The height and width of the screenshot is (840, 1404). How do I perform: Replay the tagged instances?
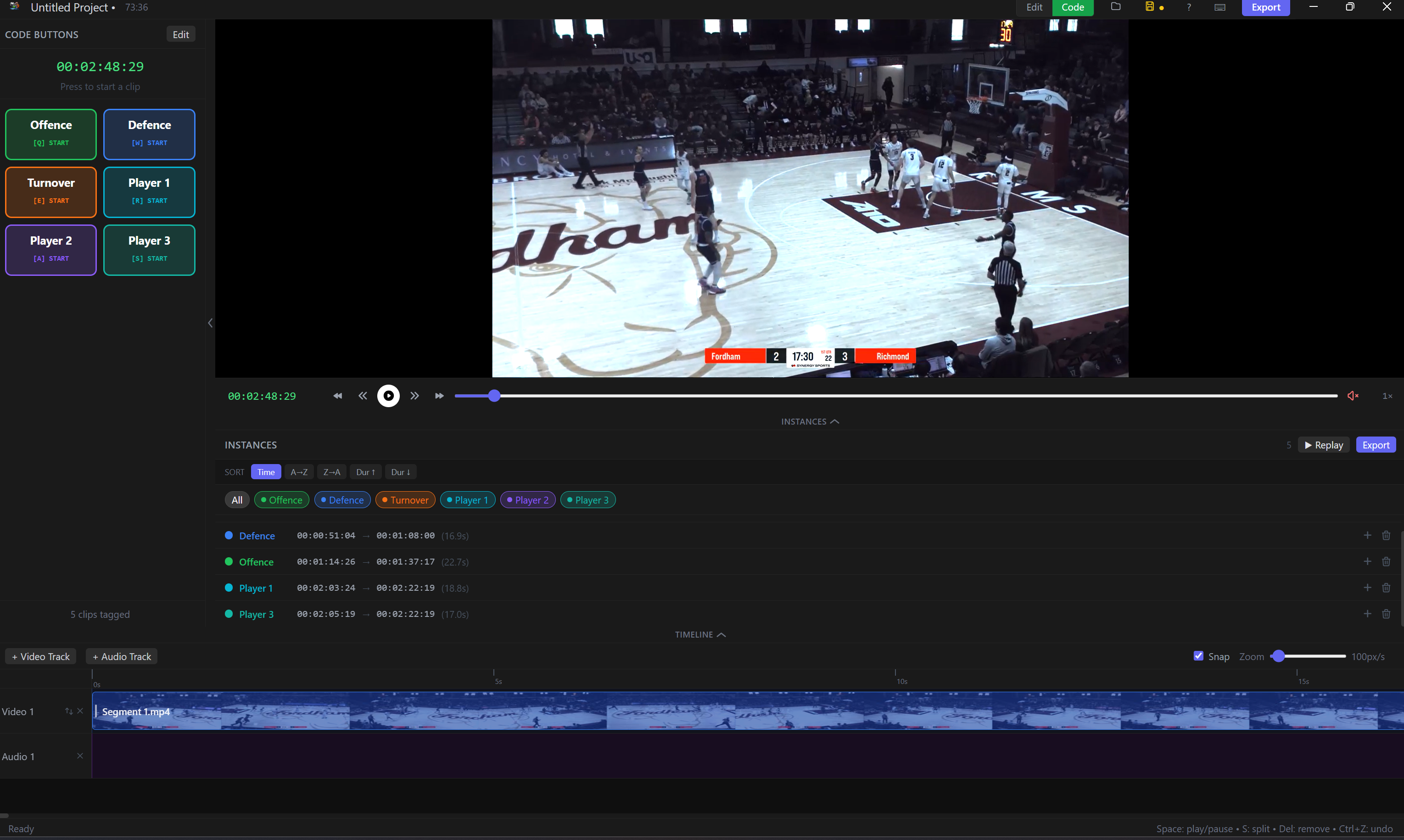(x=1324, y=445)
